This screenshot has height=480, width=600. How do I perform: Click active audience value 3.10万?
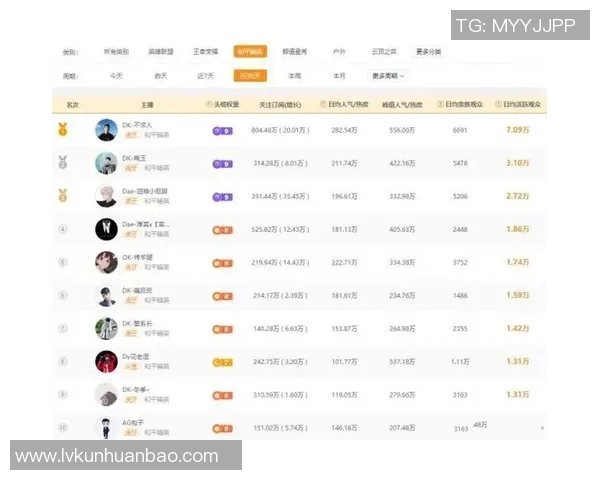click(x=518, y=163)
